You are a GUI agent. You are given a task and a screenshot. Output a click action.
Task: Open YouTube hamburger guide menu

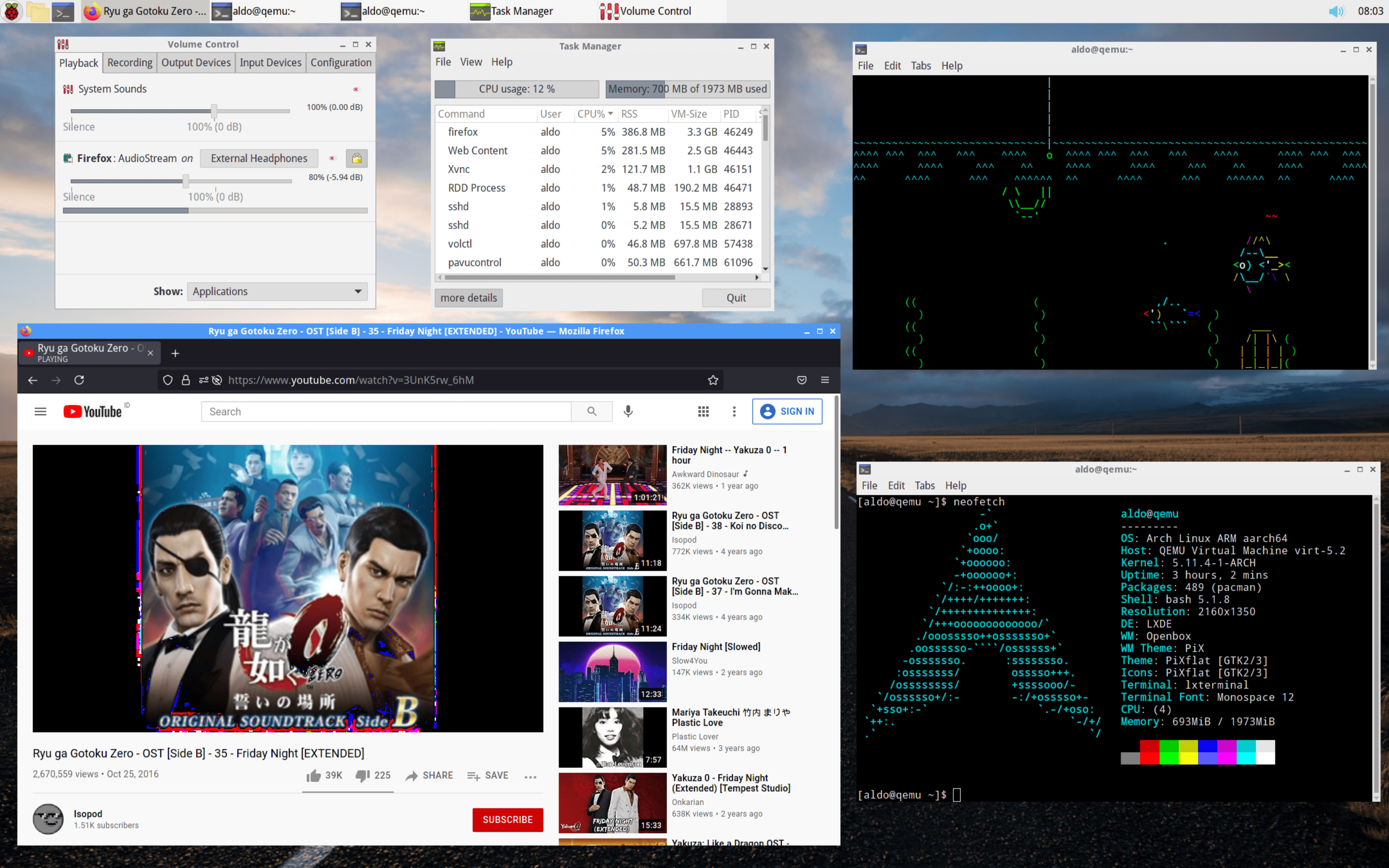pyautogui.click(x=40, y=411)
